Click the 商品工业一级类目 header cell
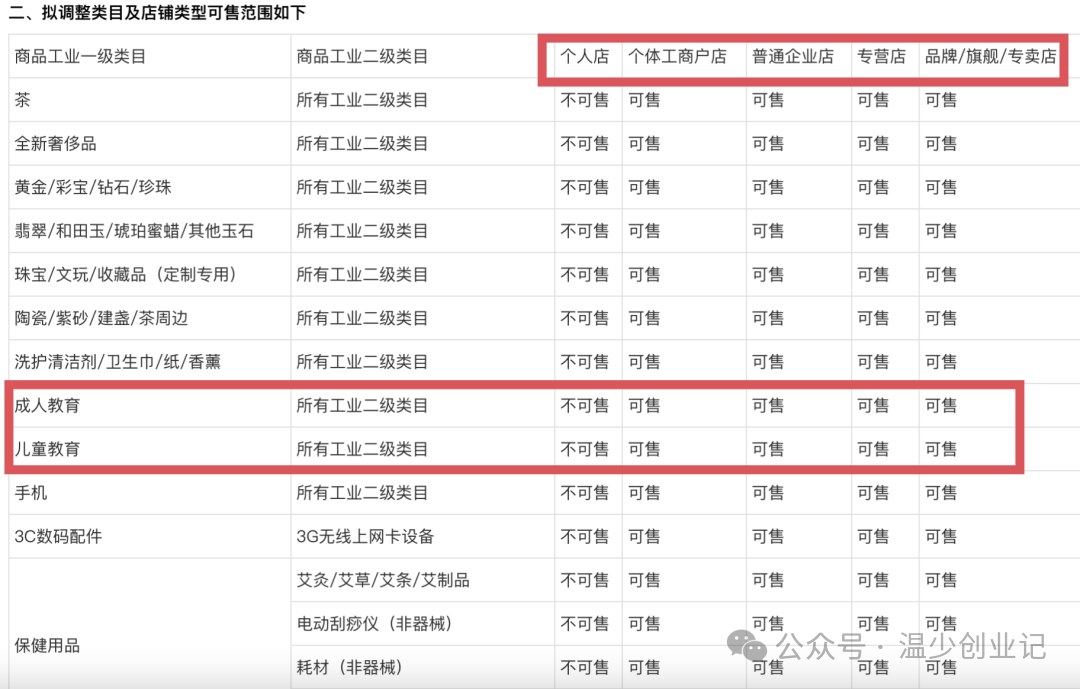 80,57
